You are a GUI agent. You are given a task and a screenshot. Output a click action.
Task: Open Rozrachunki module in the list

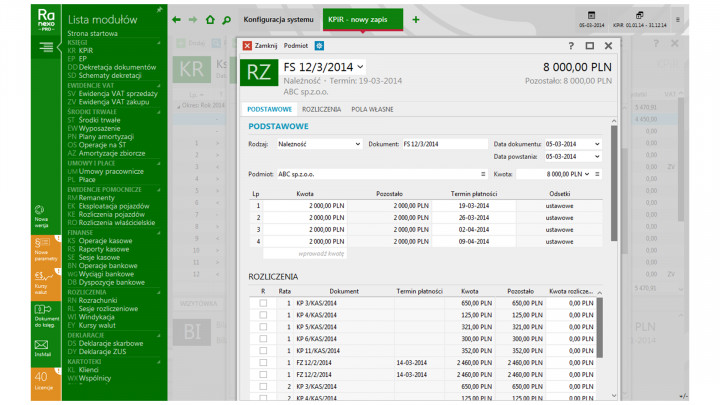pos(98,298)
